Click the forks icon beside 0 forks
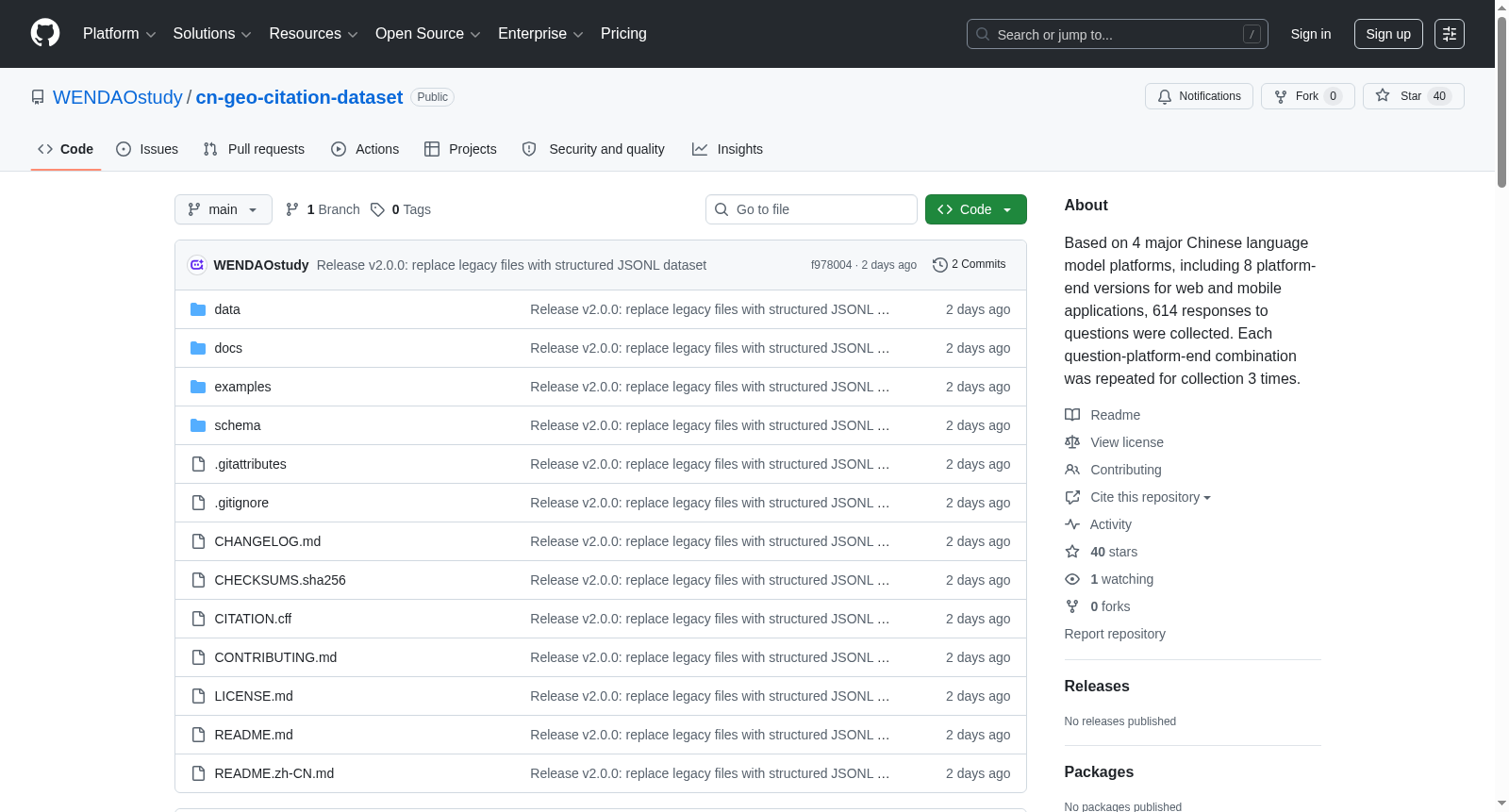This screenshot has width=1509, height=812. (1072, 606)
